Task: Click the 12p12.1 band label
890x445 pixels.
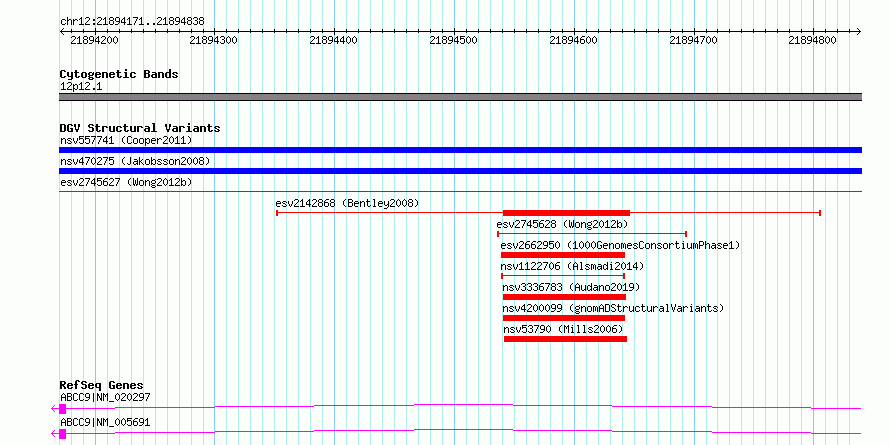Action: coord(81,87)
